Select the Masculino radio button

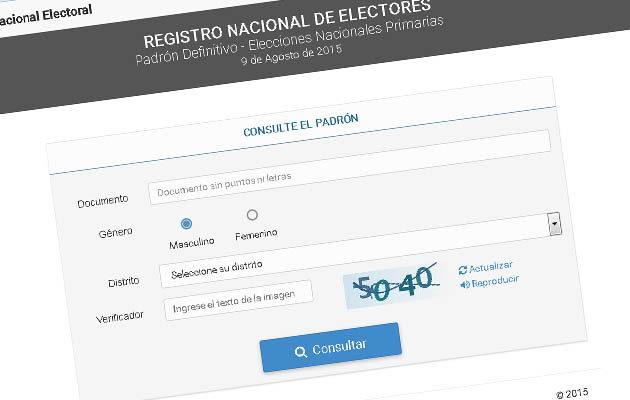click(x=186, y=224)
